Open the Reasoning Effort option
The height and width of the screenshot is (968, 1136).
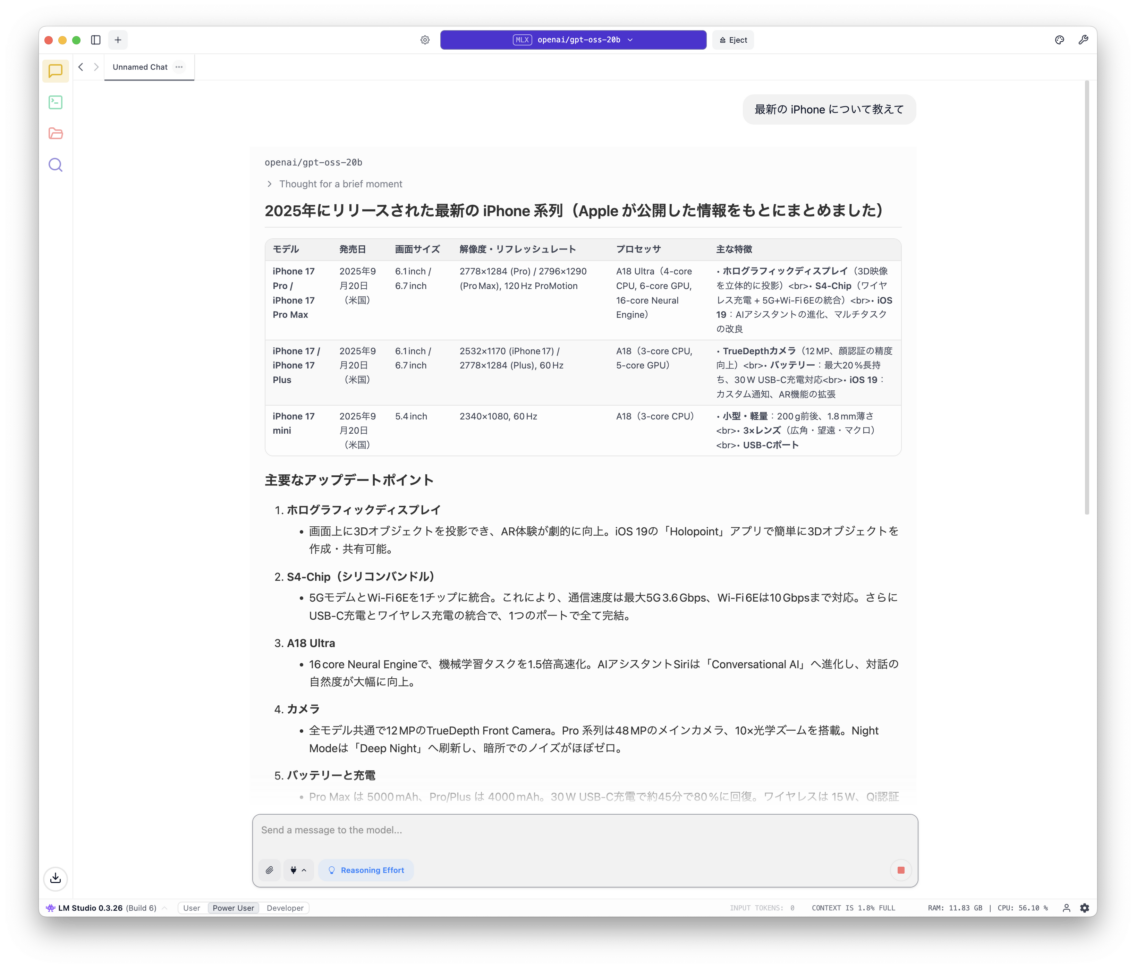[366, 870]
